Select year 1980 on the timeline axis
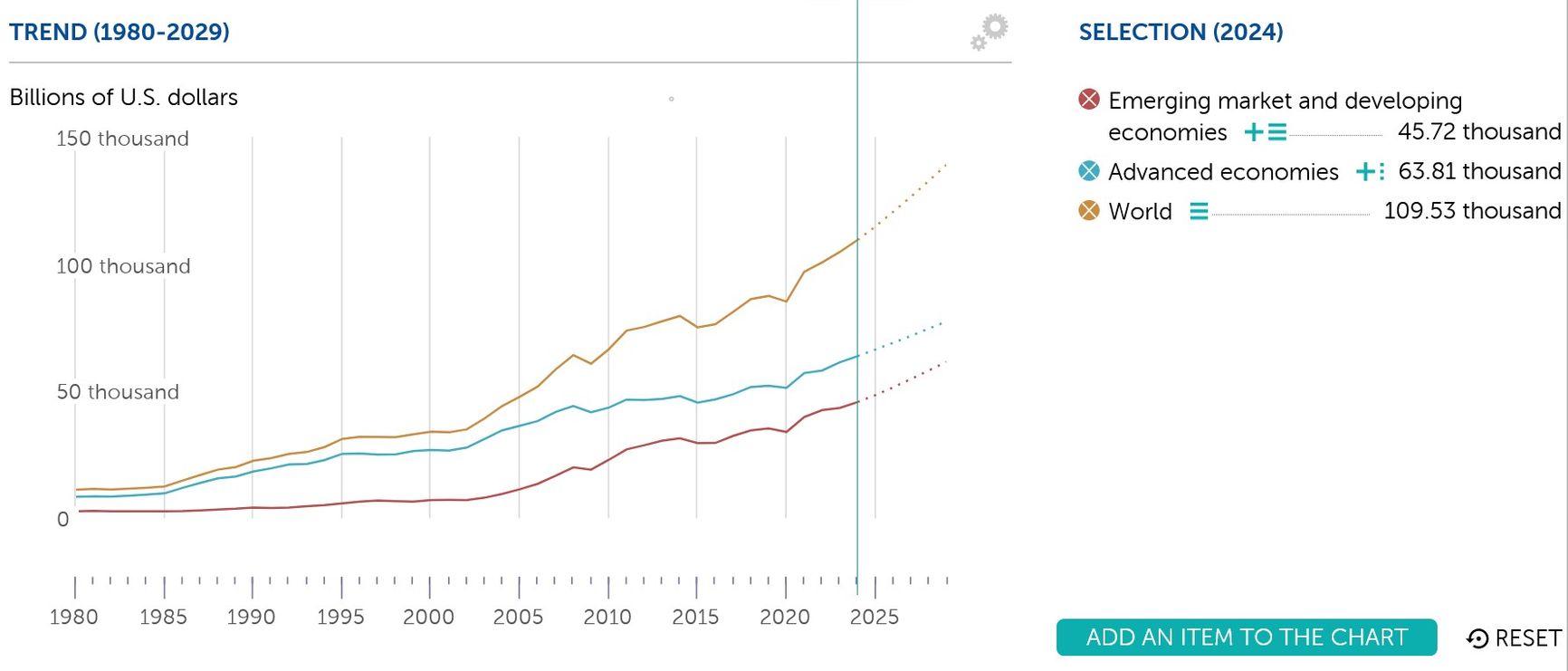The image size is (1568, 671). [74, 617]
